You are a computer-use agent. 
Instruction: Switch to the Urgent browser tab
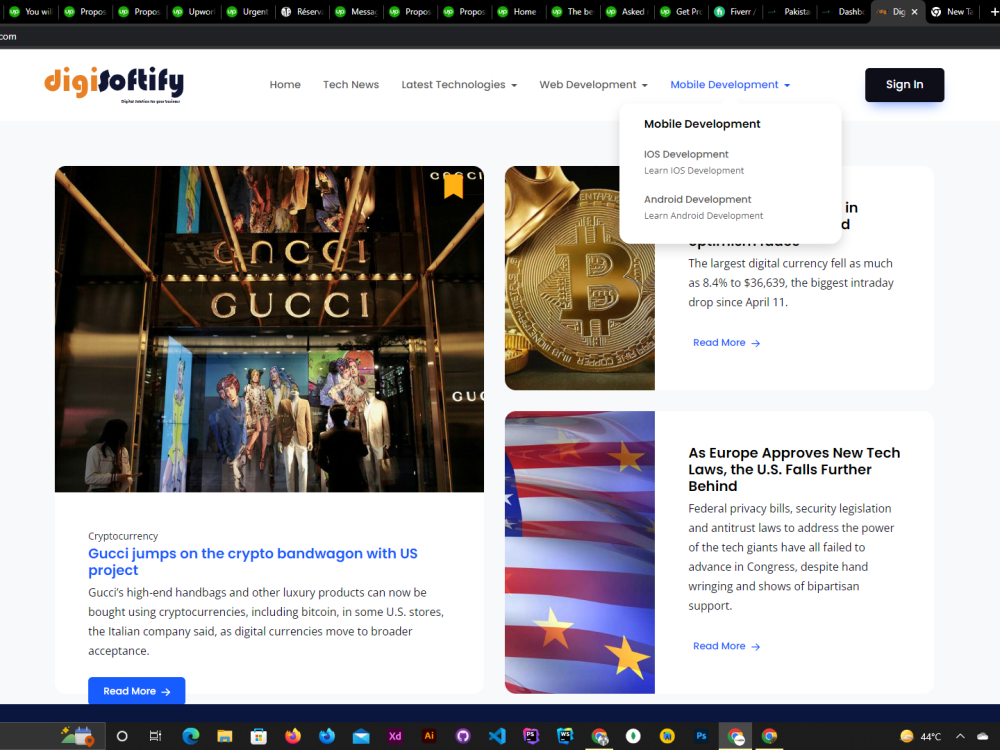click(248, 11)
